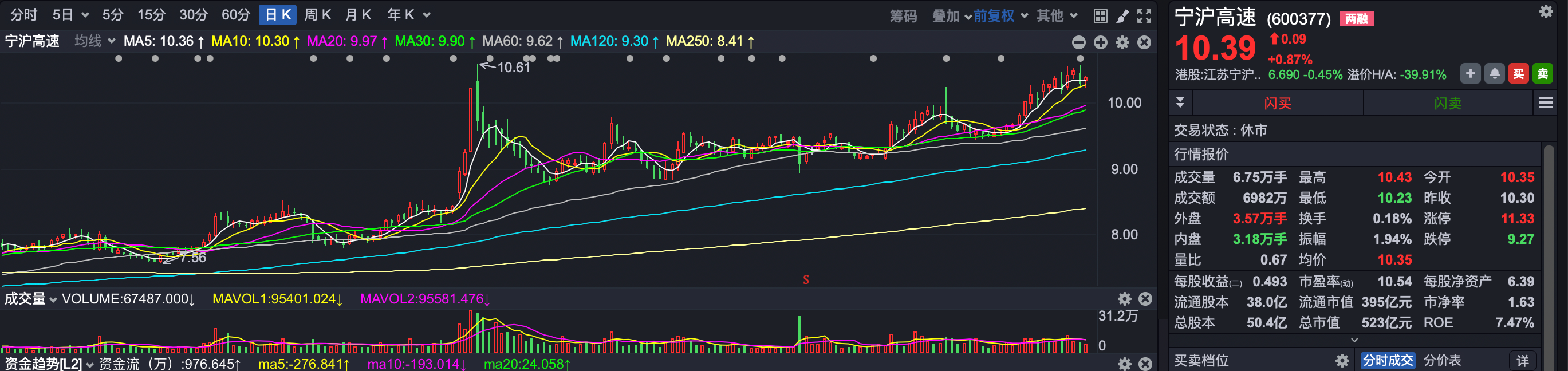Click the magenta MA20: 9.97 label
The height and width of the screenshot is (371, 1568).
point(347,41)
